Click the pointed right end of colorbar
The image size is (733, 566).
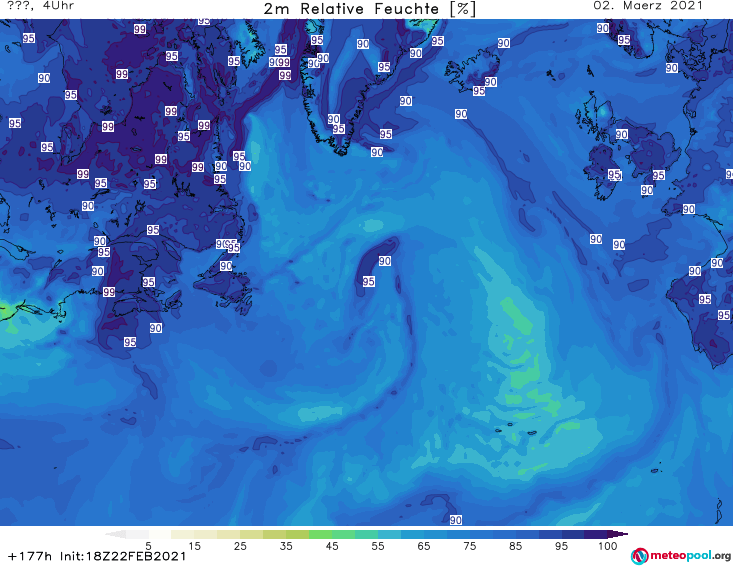pos(618,534)
